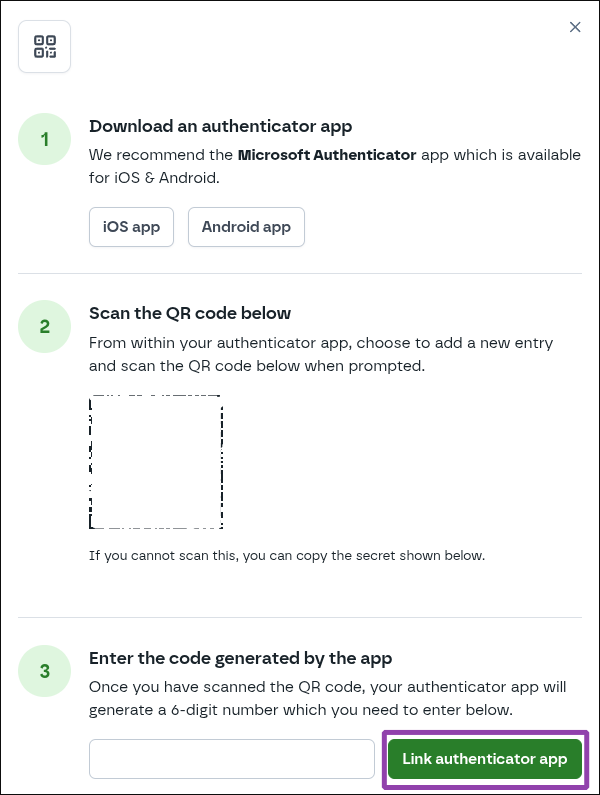Click the bold Microsoft Authenticator text
Viewport: 600px width, 795px height.
coord(325,155)
